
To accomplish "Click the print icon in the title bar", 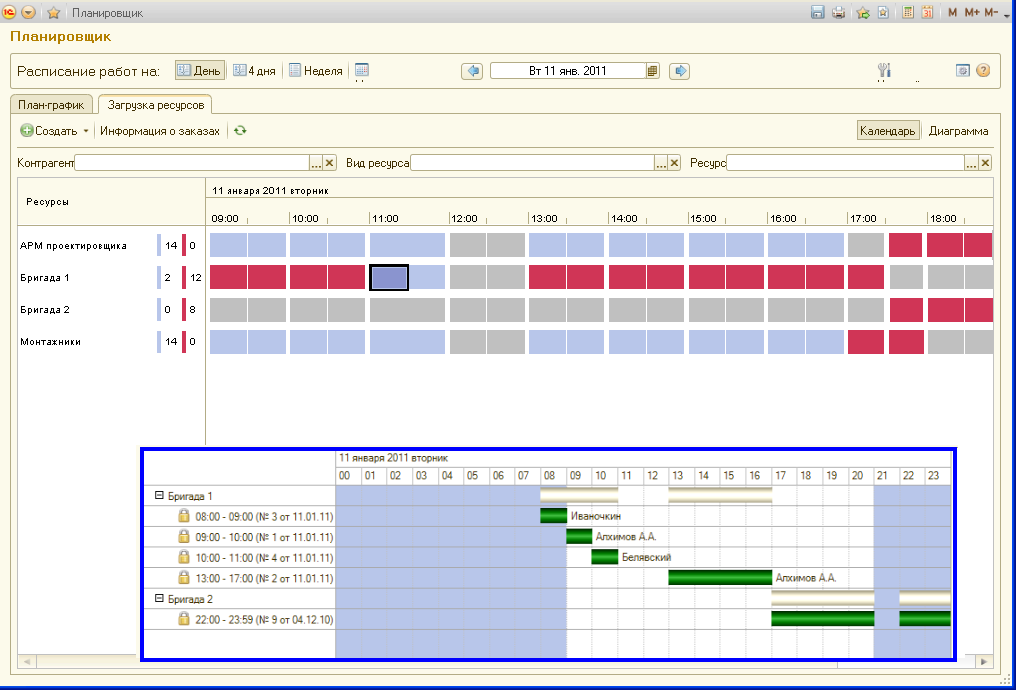I will [838, 13].
